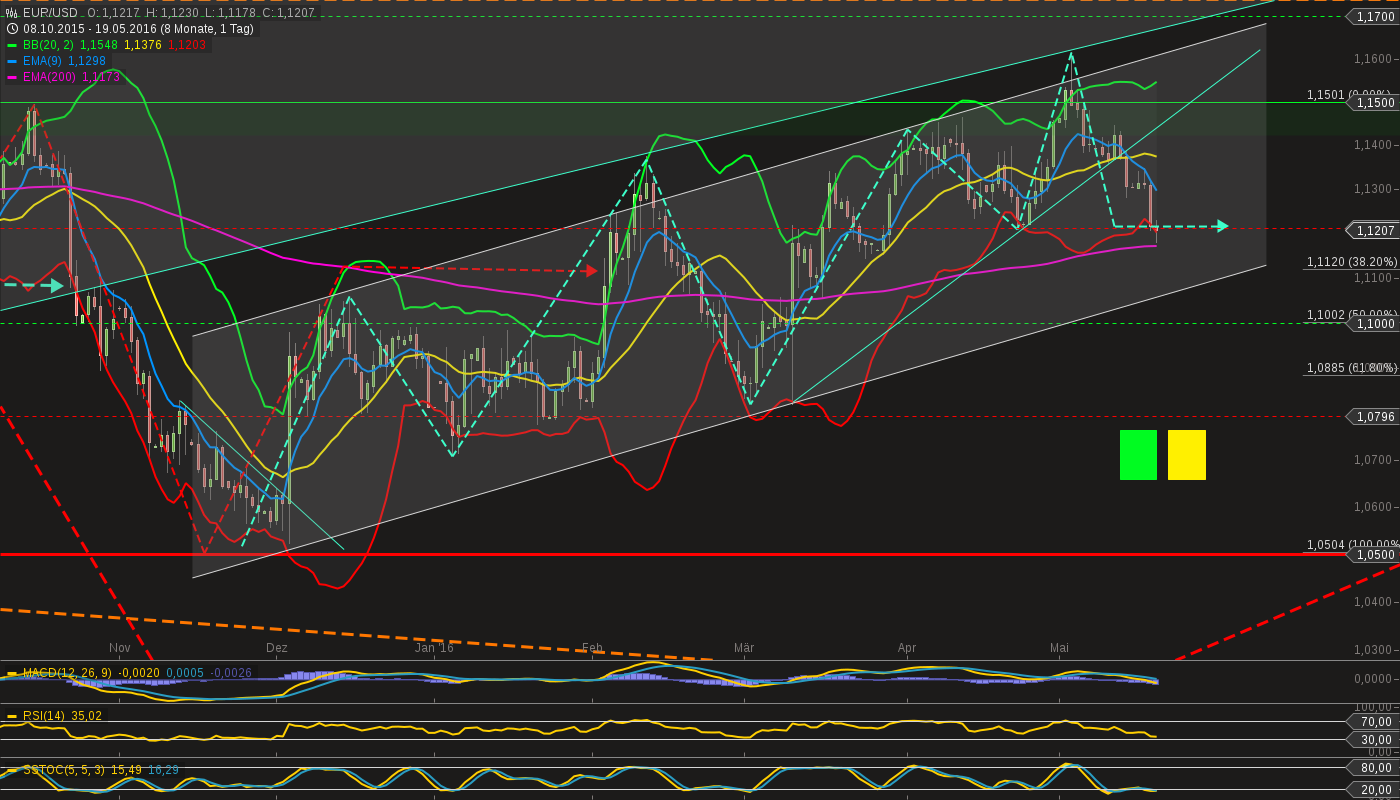This screenshot has width=1400, height=800.
Task: Click the 70,00 RSI level tag
Action: [x=1374, y=722]
